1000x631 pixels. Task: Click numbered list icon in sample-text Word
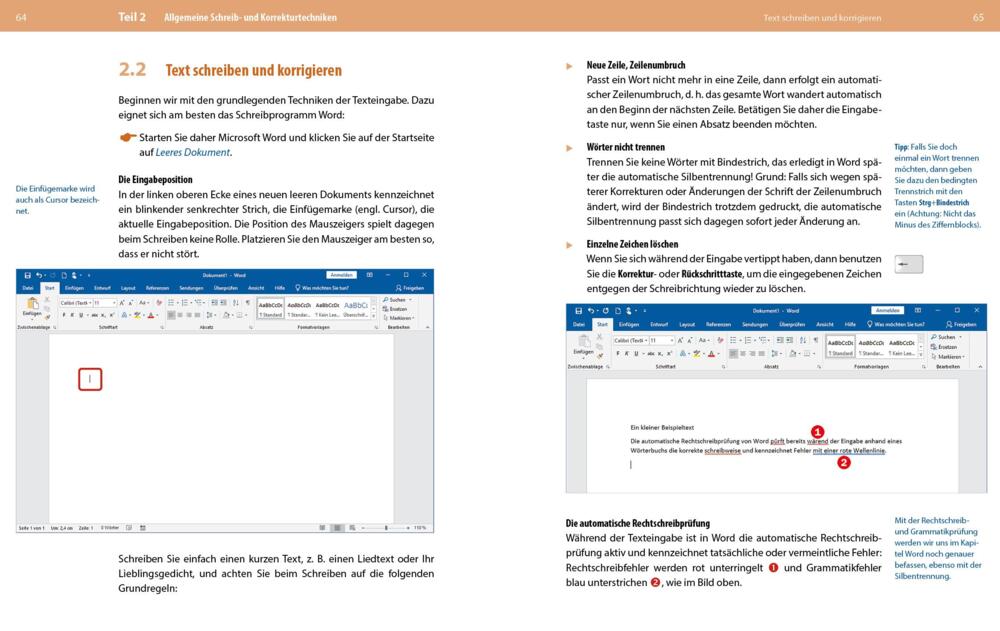tap(747, 341)
